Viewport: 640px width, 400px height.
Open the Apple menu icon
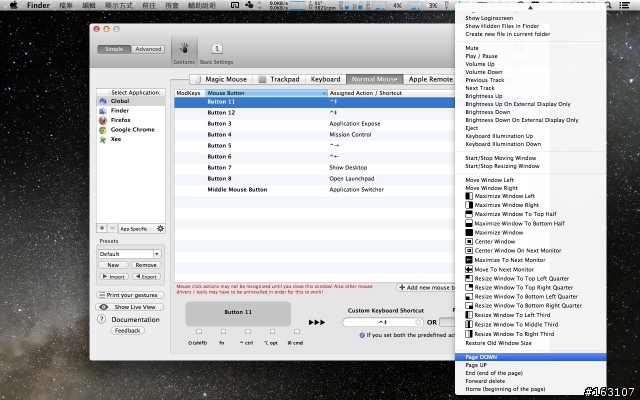13,5
